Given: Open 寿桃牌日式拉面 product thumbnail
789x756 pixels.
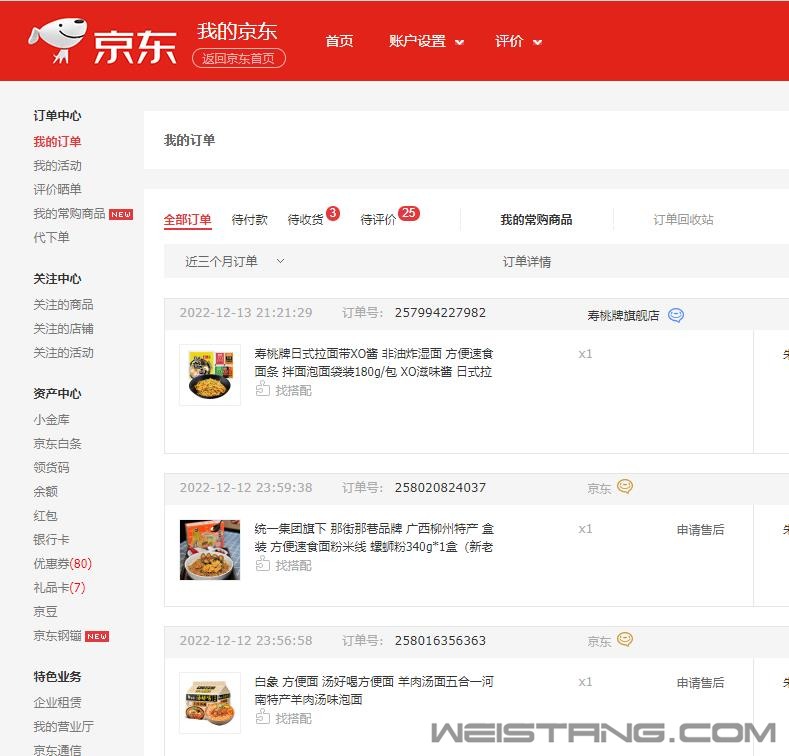Looking at the screenshot, I should [210, 375].
